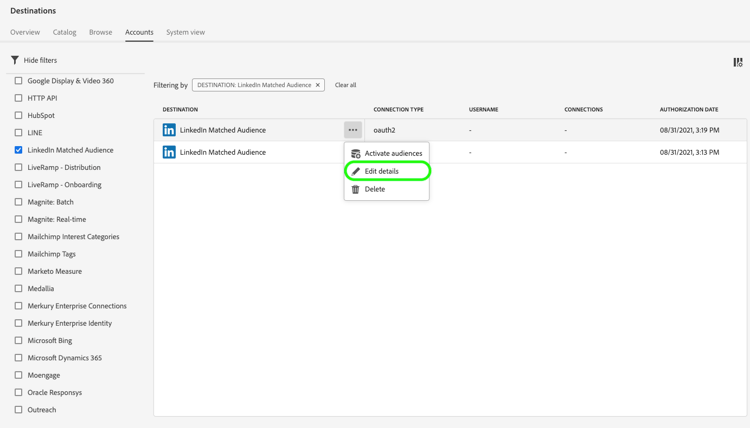Click the 08/31/2021, 3:13 PM date cell
Viewport: 750px width, 428px height.
click(x=689, y=152)
